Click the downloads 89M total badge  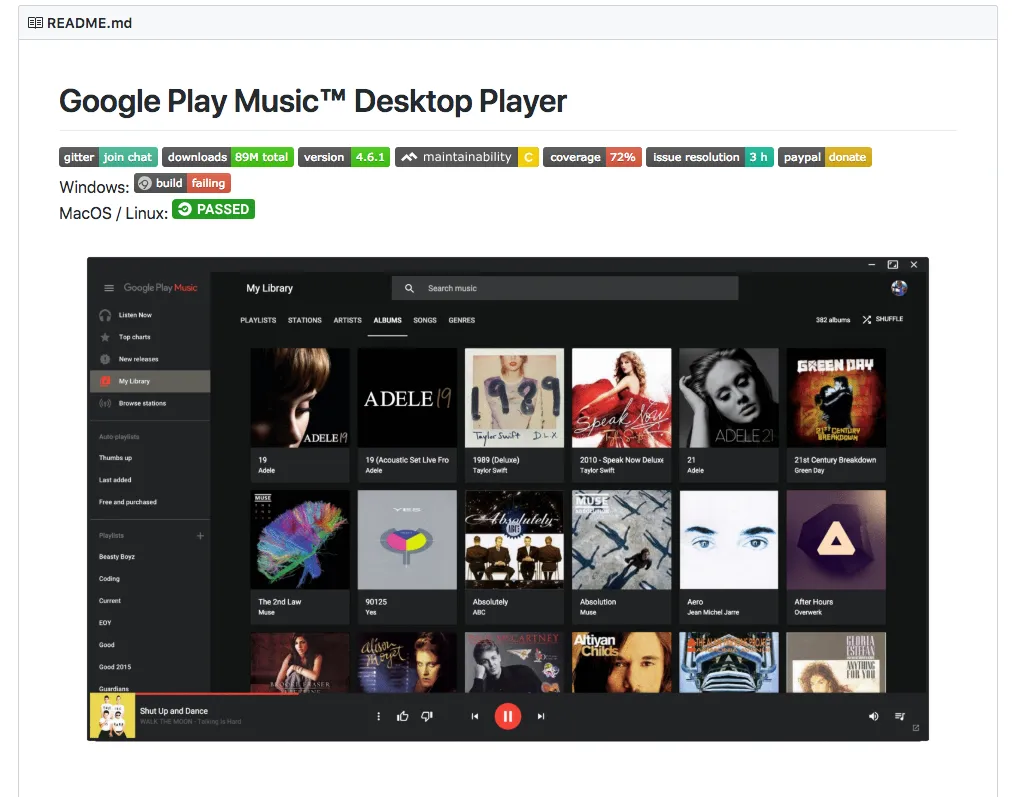coord(228,157)
